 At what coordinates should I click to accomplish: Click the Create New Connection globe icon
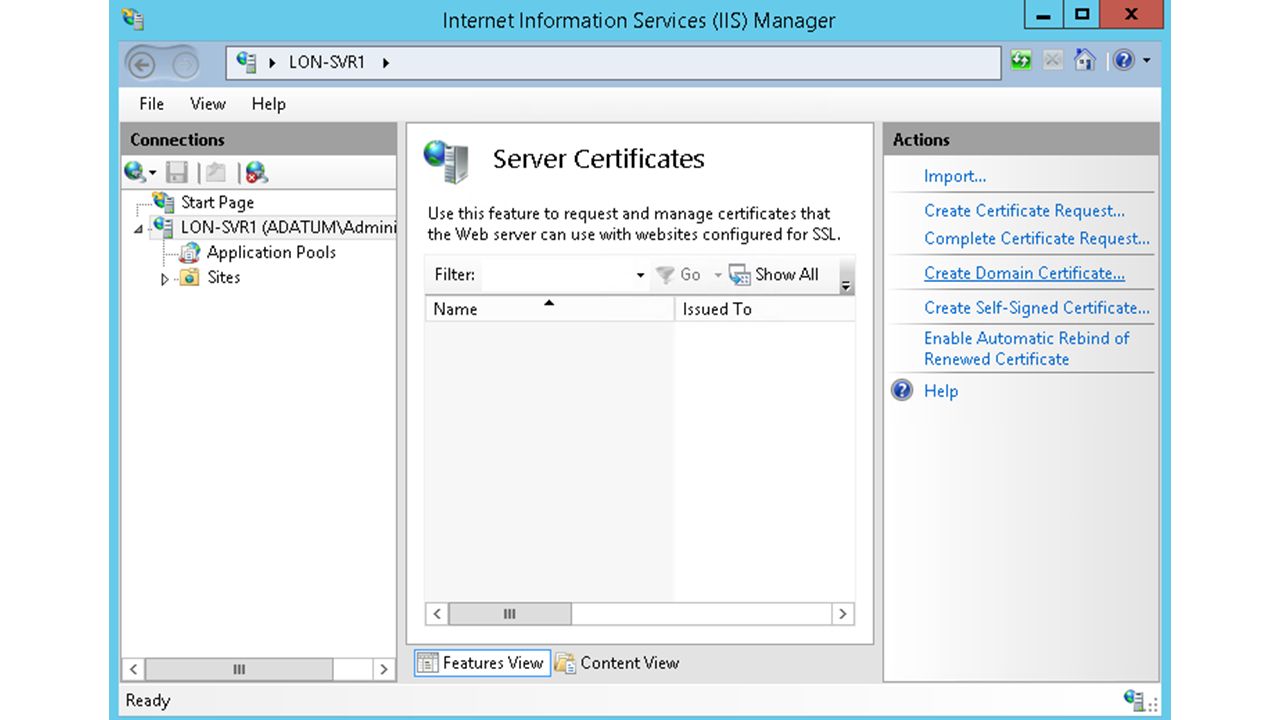(x=135, y=172)
